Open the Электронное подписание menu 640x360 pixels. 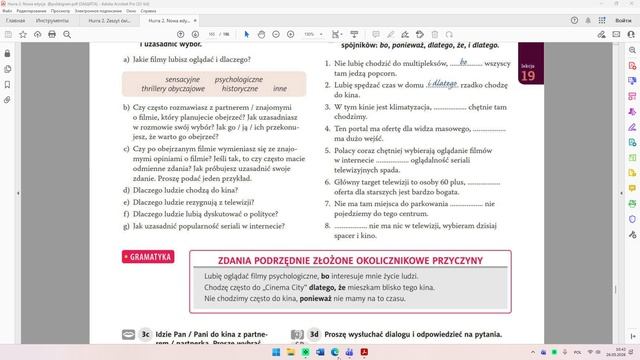coord(98,11)
